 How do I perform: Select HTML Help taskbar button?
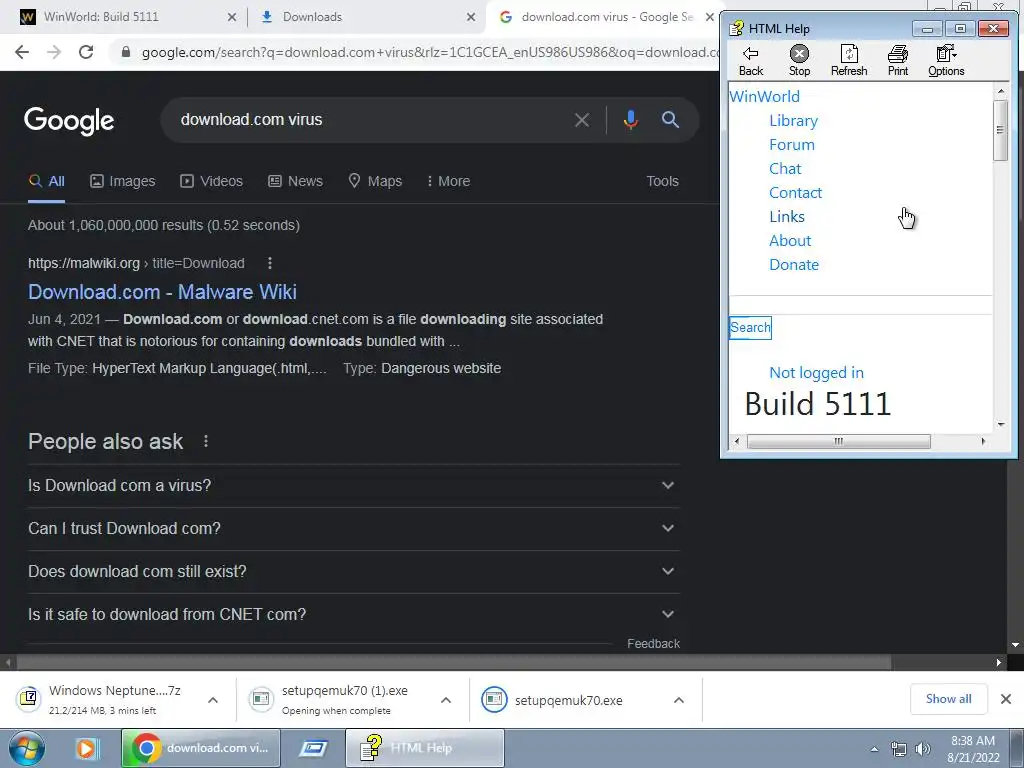(x=424, y=748)
